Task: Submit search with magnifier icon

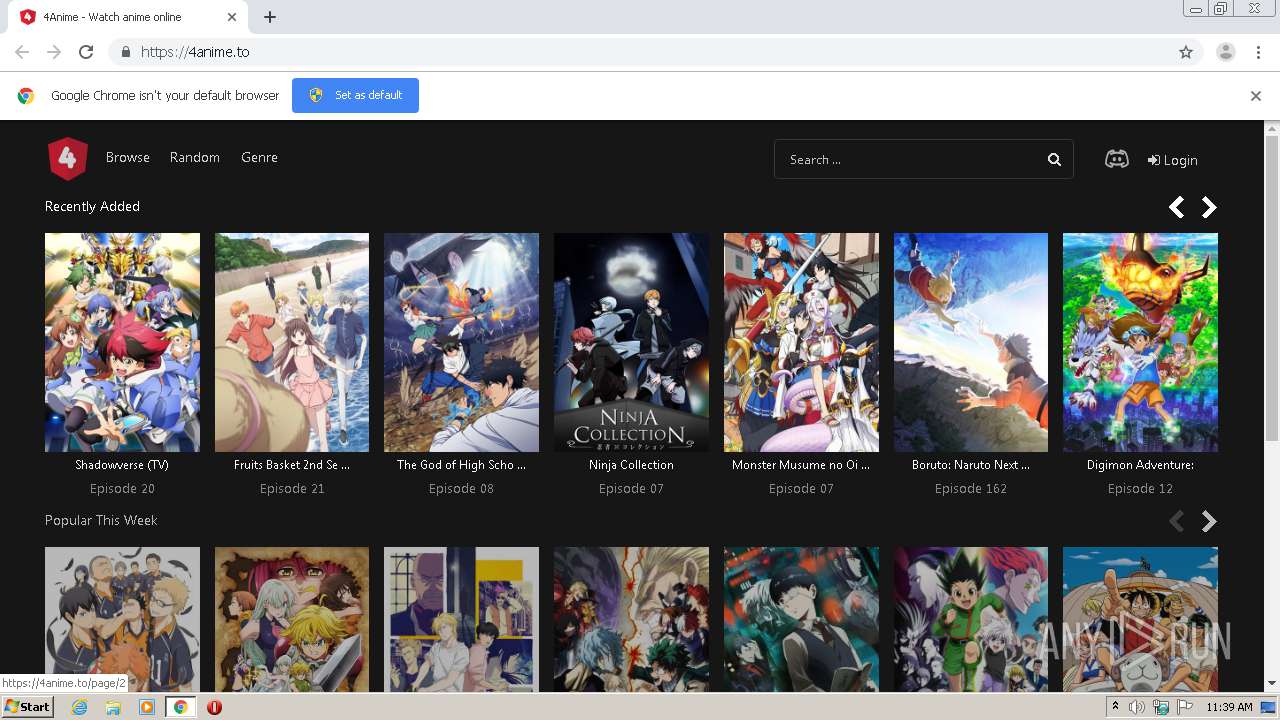Action: point(1054,159)
